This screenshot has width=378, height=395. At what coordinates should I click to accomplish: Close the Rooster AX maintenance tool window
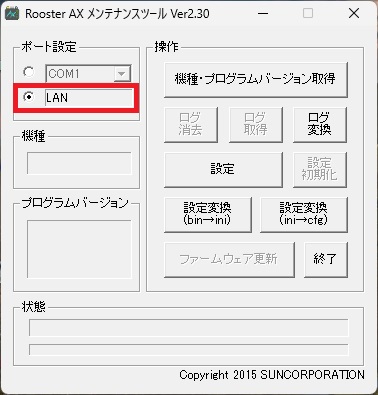coord(354,14)
